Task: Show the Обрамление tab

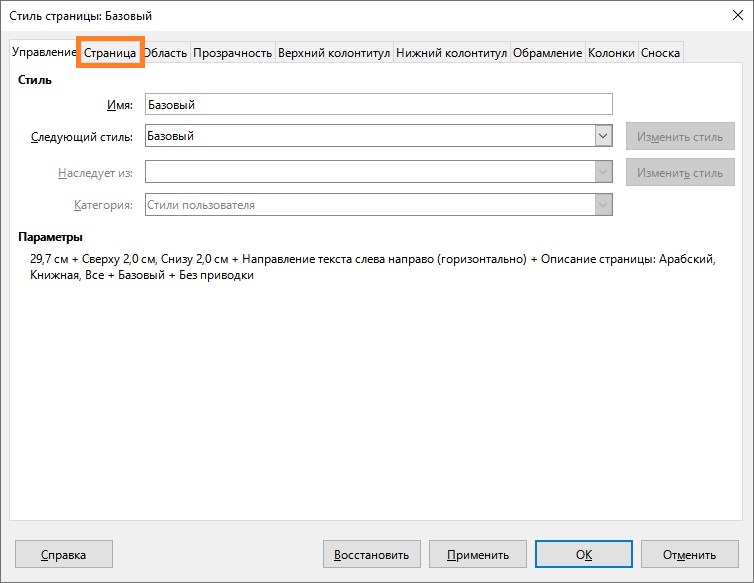Action: point(547,53)
